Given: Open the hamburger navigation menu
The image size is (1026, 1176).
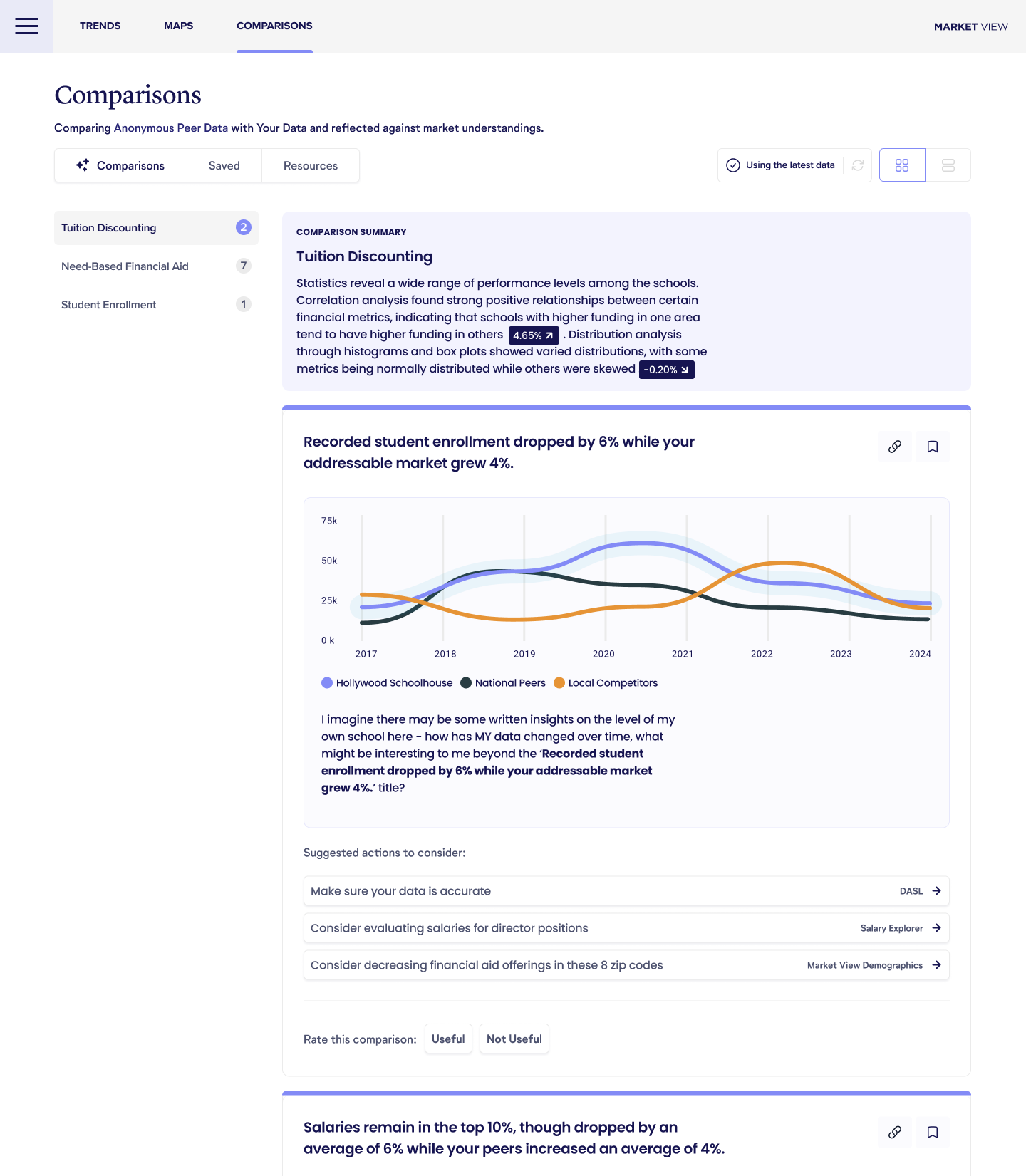Looking at the screenshot, I should coord(26,26).
